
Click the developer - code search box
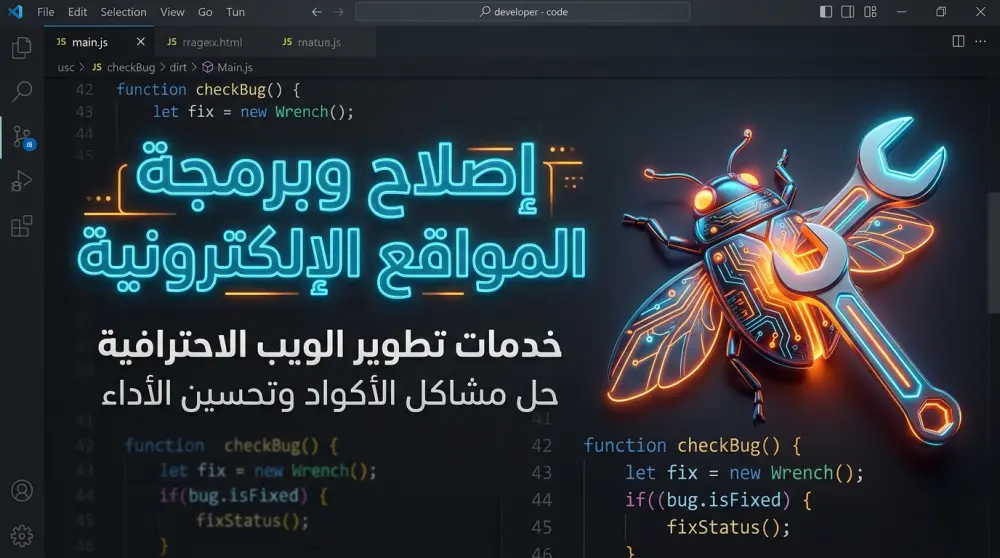click(x=523, y=11)
